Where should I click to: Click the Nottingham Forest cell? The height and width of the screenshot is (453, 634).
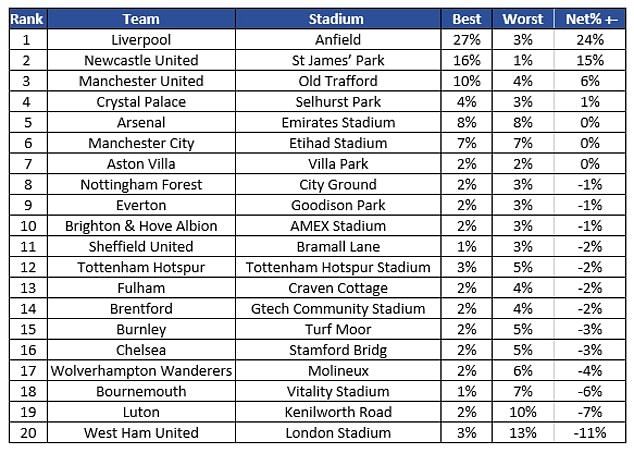tap(140, 185)
